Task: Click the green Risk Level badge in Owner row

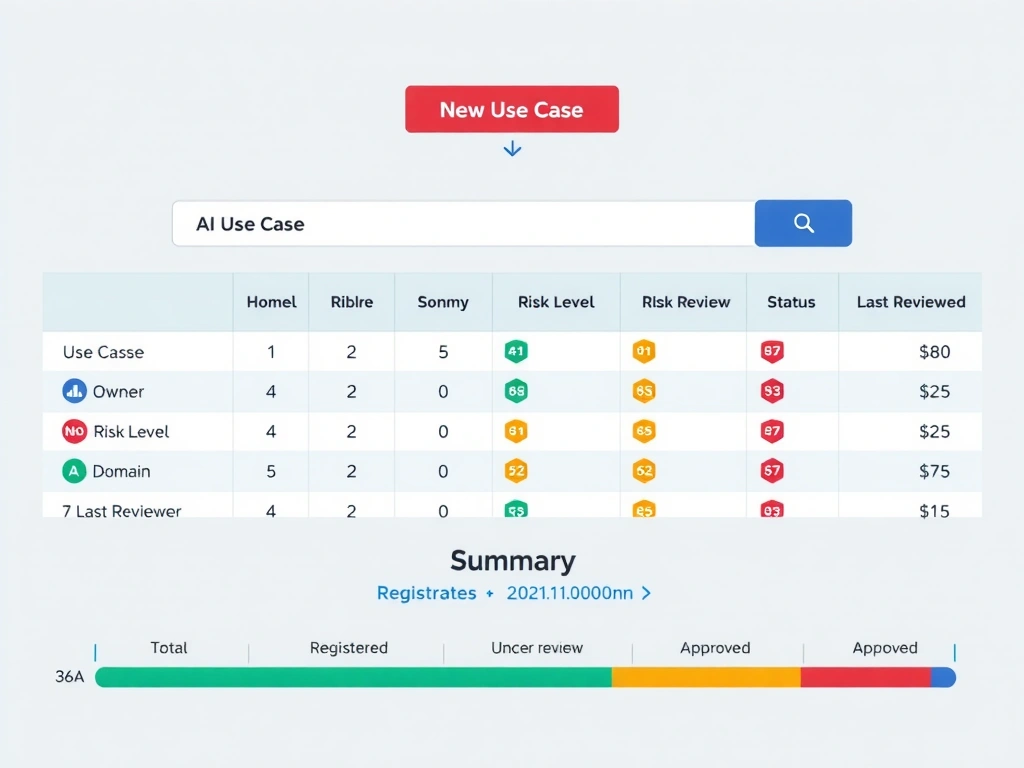Action: [516, 391]
